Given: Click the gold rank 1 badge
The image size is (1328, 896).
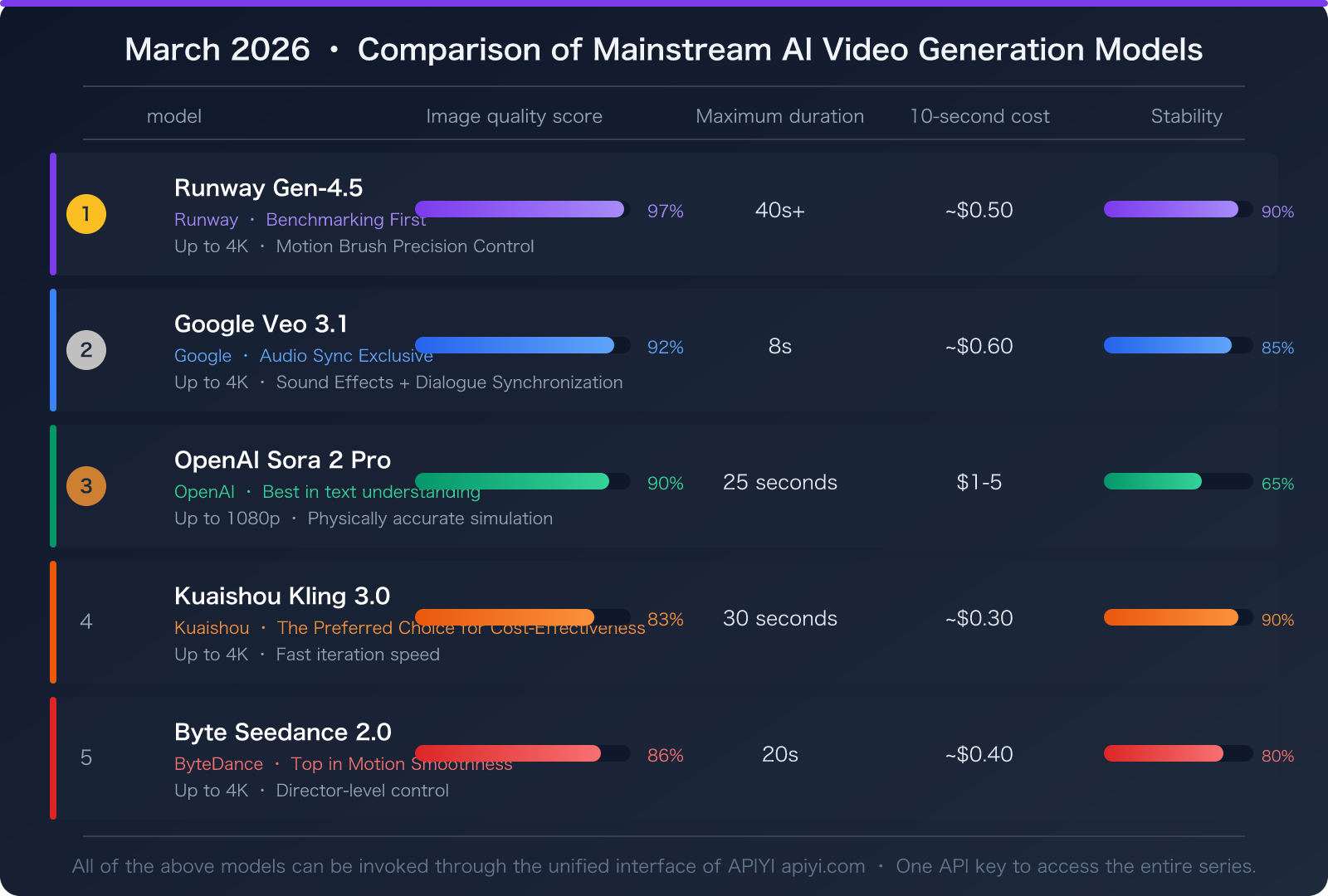Looking at the screenshot, I should click(x=85, y=214).
